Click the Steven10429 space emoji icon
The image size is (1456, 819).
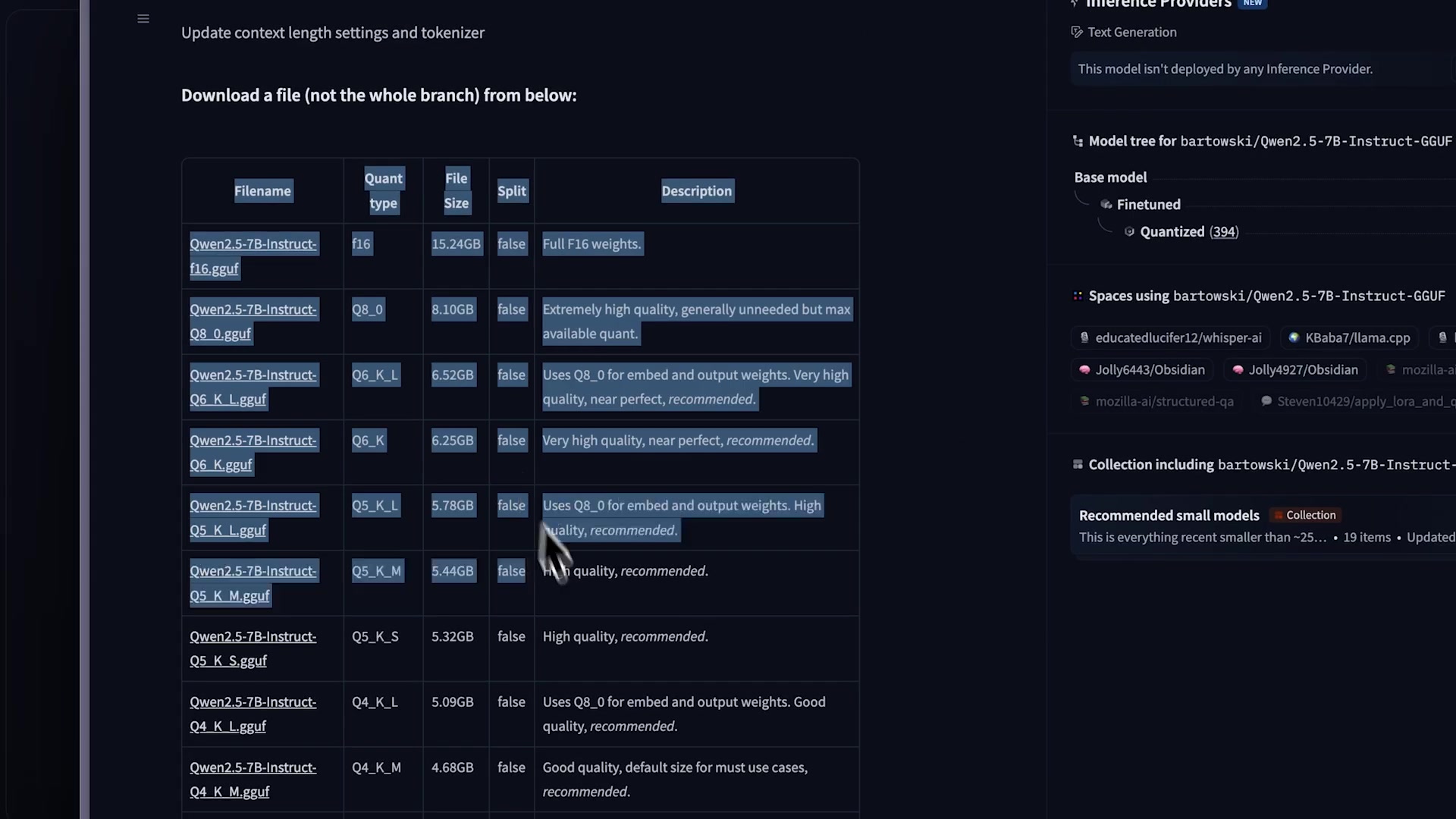coord(1266,402)
